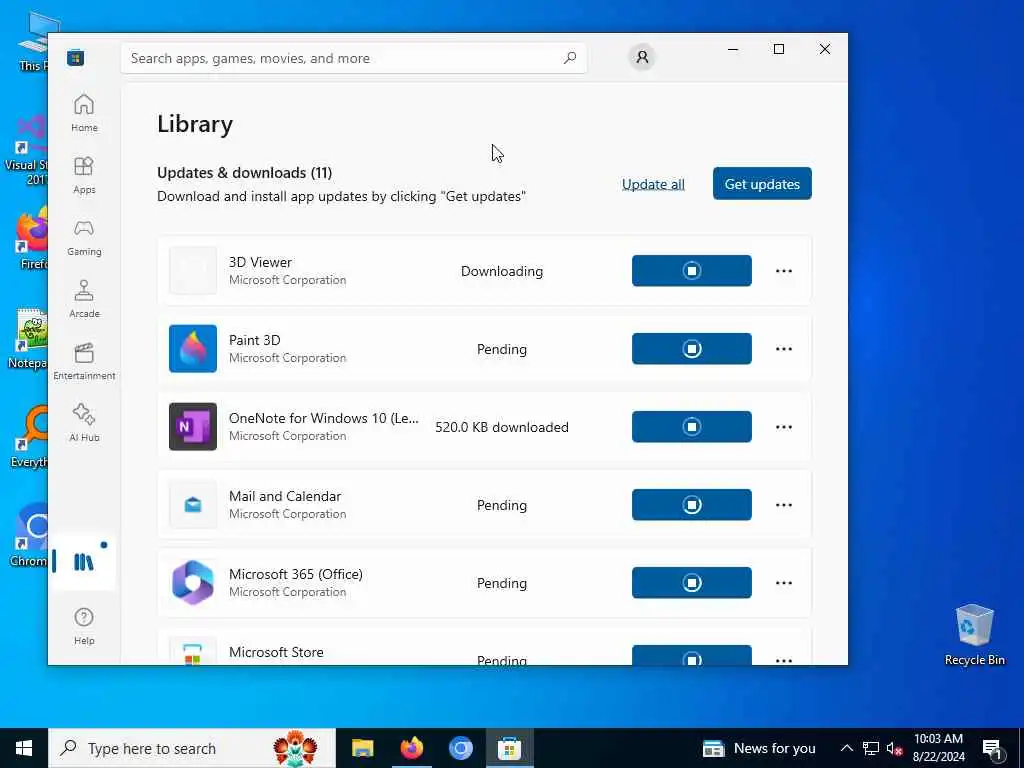This screenshot has height=768, width=1024.
Task: Open more options for Mail and Calendar
Action: (784, 505)
